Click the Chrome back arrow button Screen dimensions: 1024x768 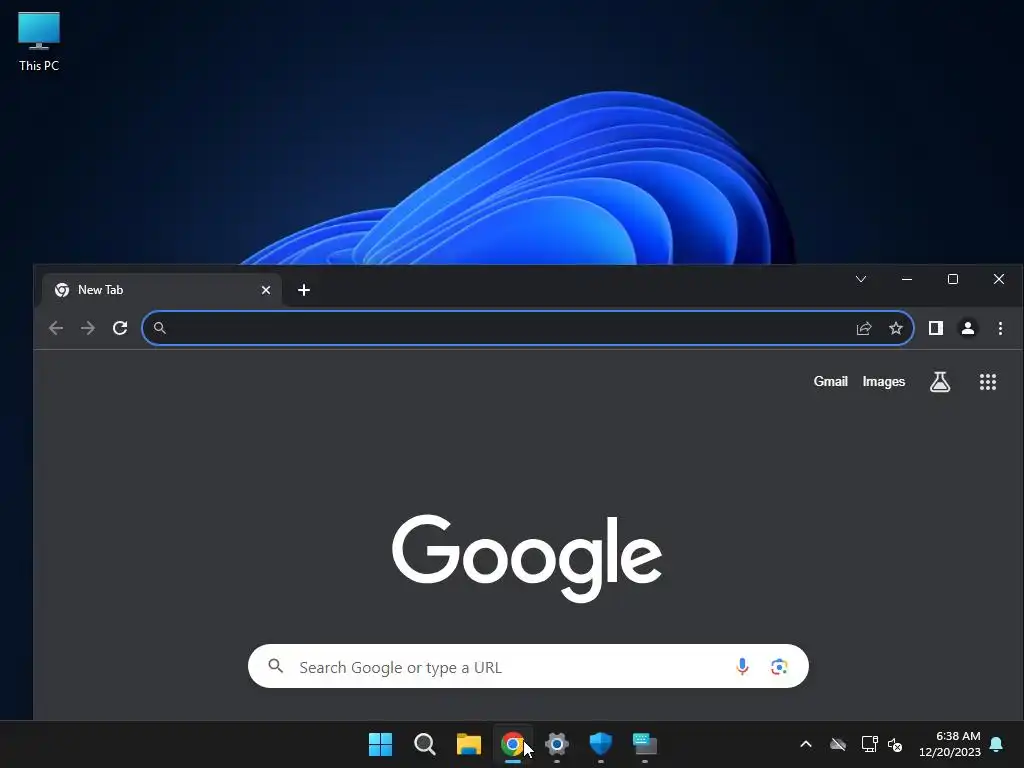click(56, 328)
